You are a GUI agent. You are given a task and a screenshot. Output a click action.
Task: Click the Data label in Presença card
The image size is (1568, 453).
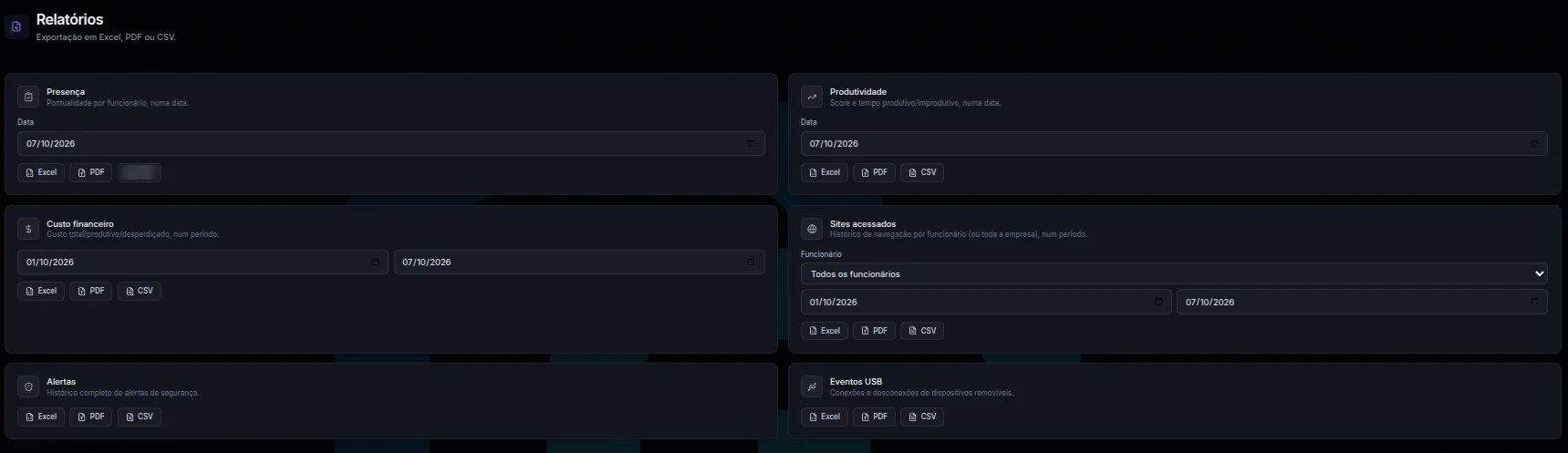tap(26, 122)
